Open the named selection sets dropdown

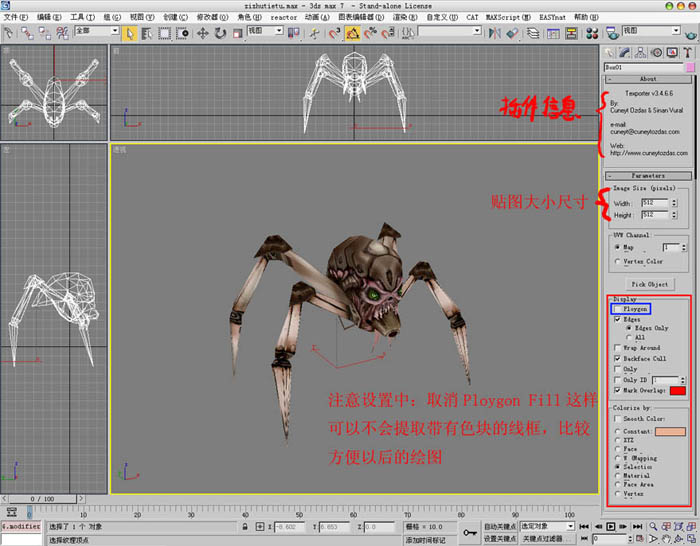pos(450,31)
